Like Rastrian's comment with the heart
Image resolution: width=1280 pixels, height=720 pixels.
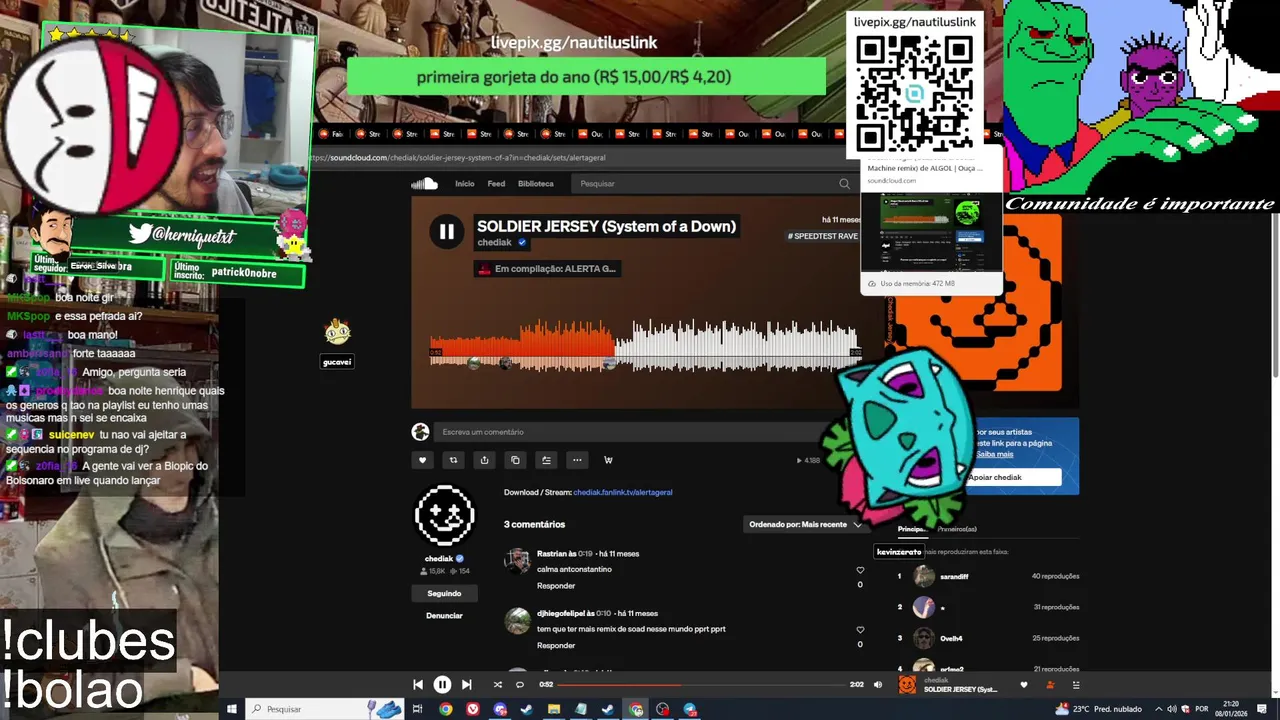point(860,570)
